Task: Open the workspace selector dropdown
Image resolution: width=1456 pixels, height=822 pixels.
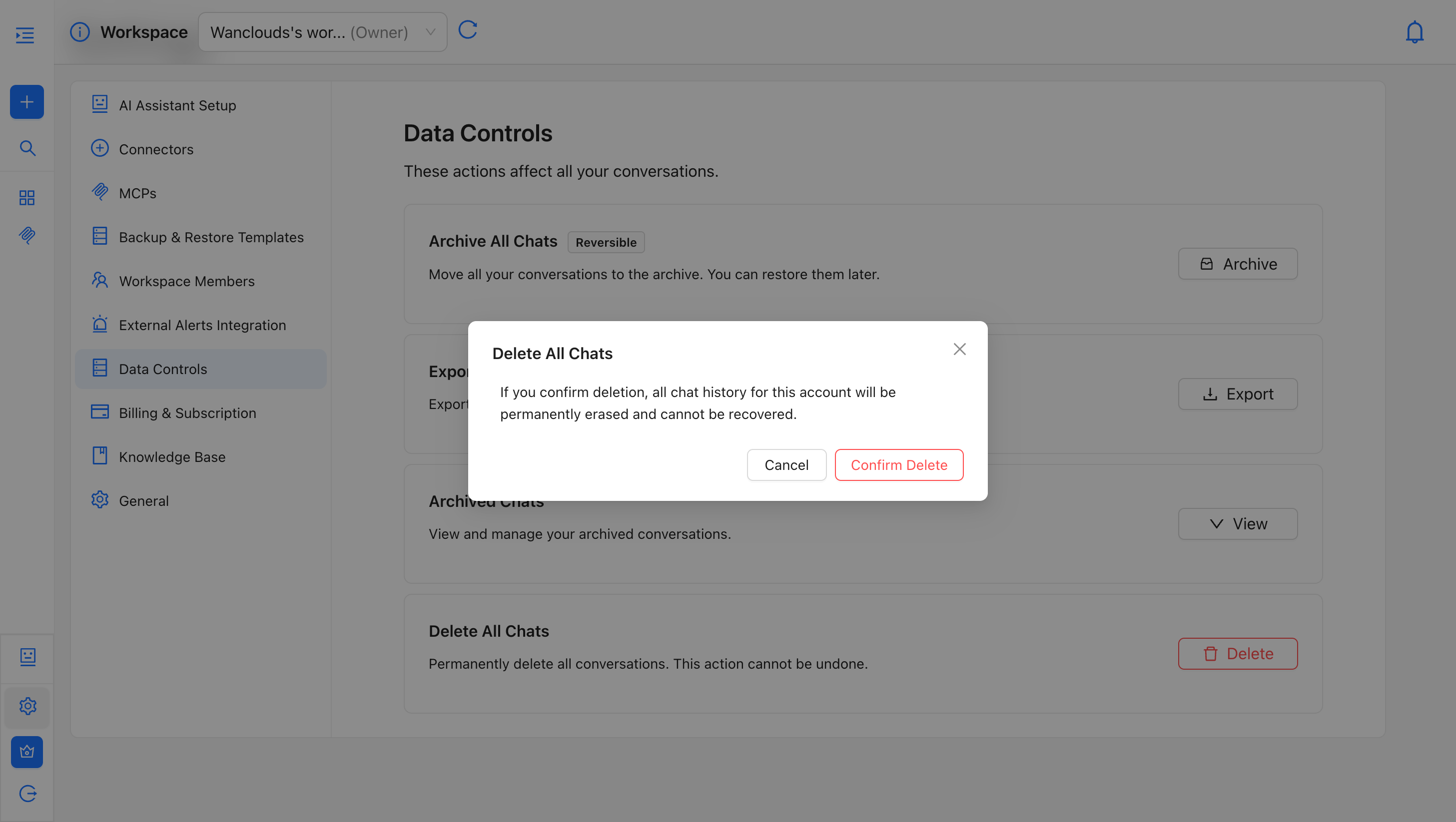Action: 322,32
